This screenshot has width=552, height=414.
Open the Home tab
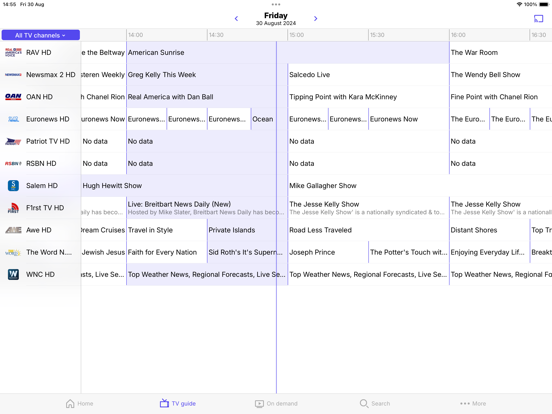coord(80,403)
